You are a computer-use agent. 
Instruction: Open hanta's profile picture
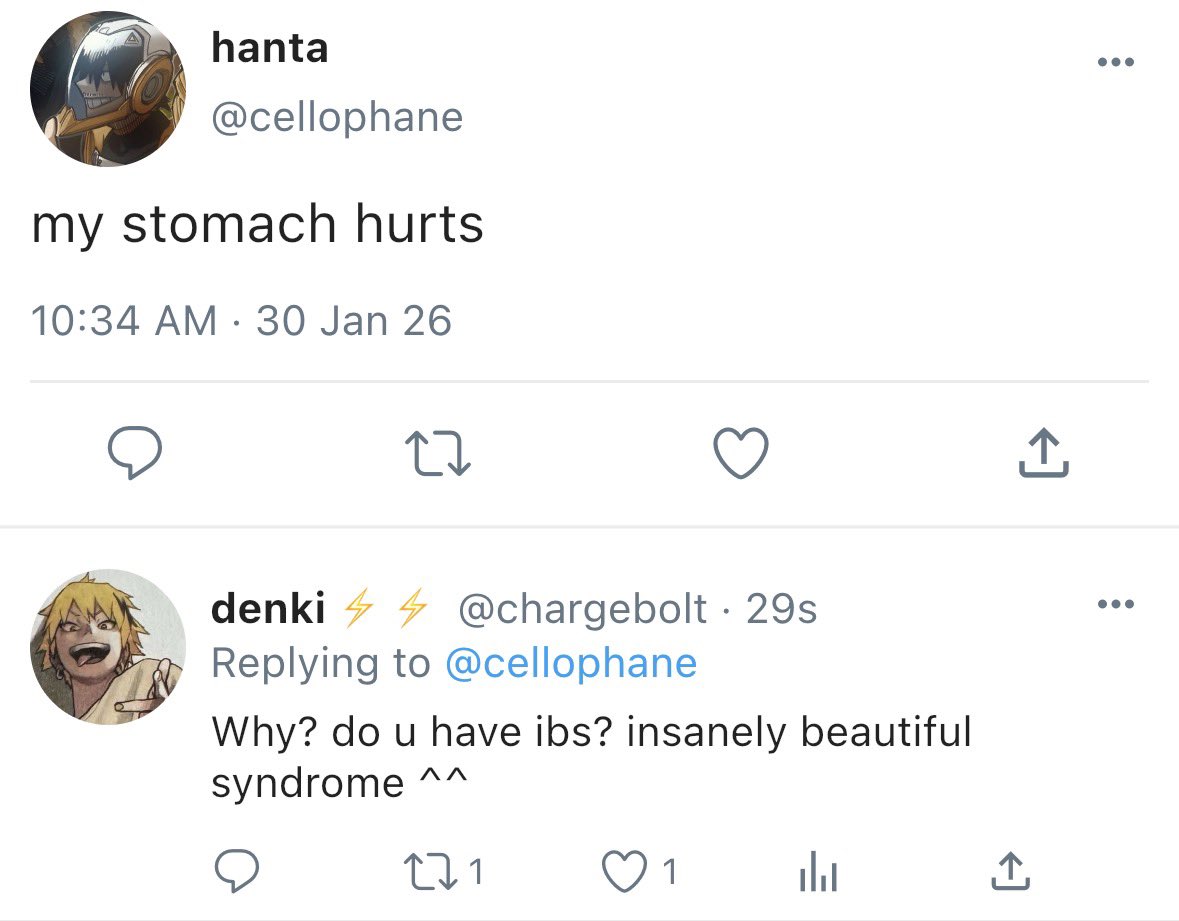(x=108, y=89)
